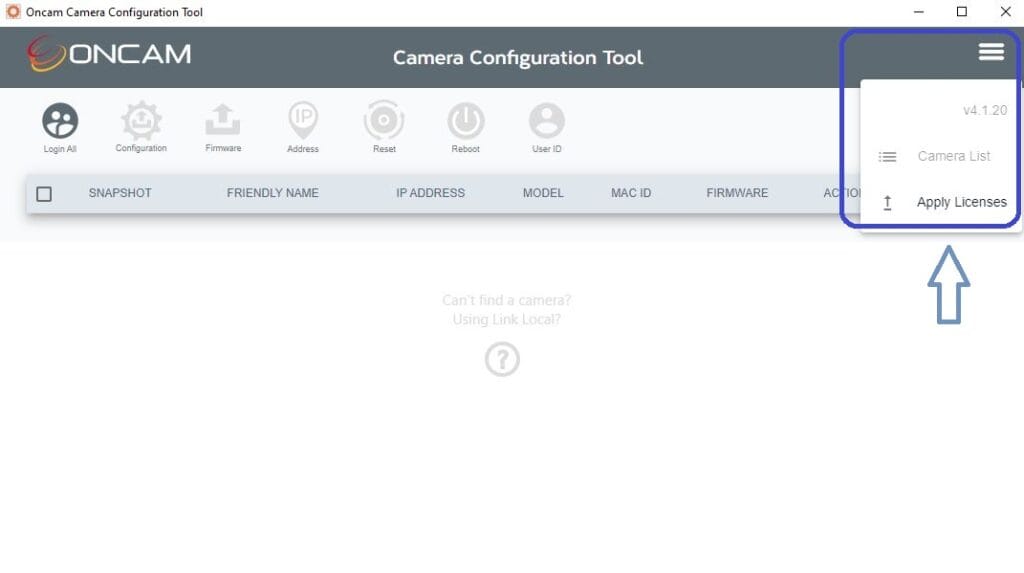Maximize the Oncam window

962,12
